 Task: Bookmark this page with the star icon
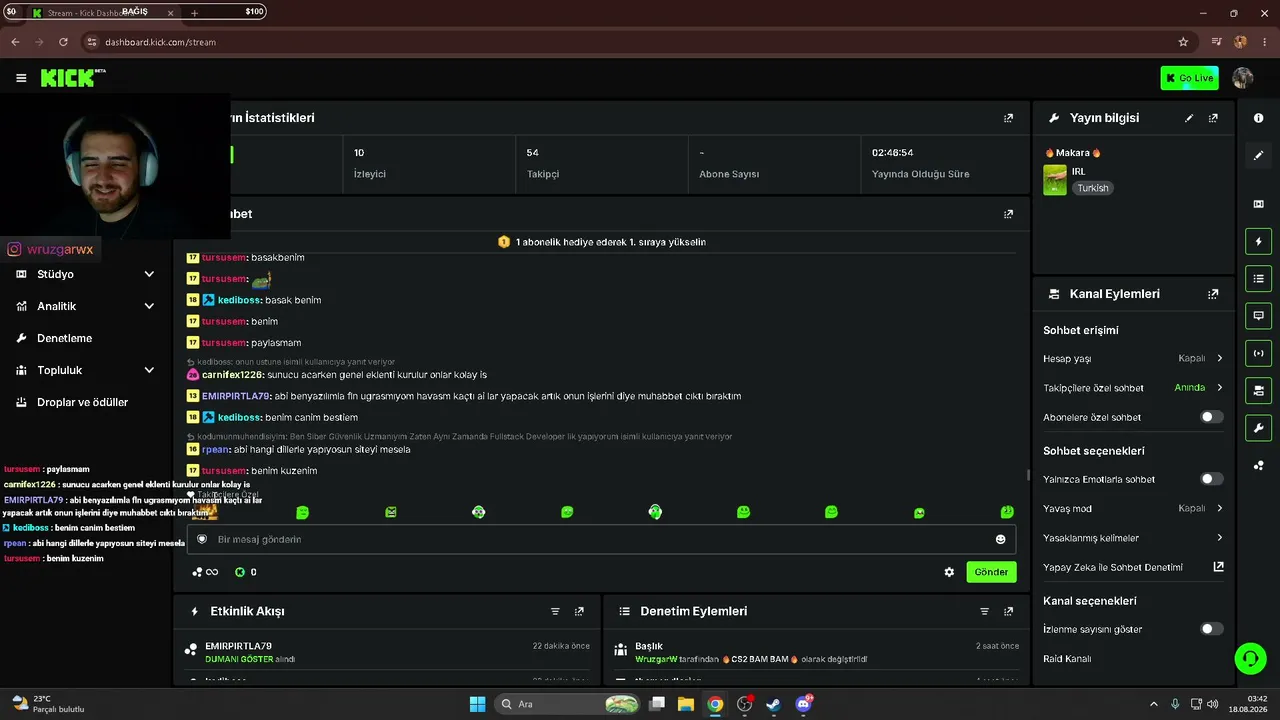[x=1183, y=42]
